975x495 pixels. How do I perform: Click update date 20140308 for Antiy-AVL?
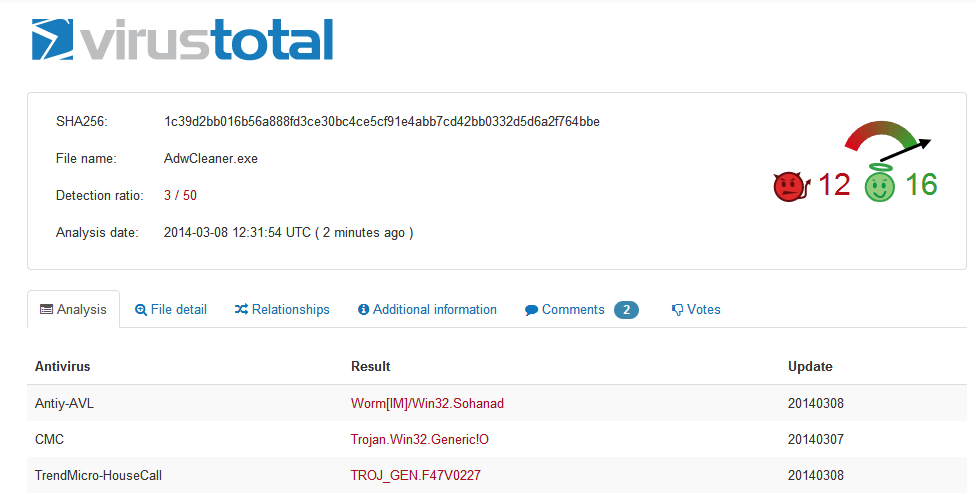tap(816, 403)
